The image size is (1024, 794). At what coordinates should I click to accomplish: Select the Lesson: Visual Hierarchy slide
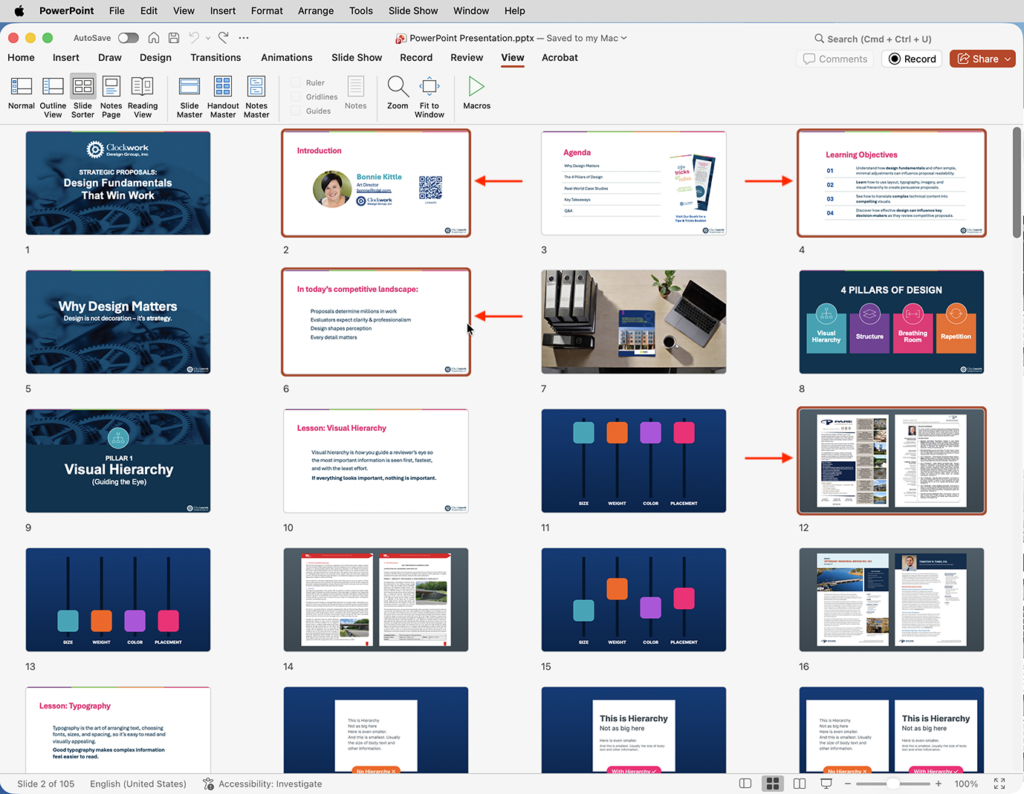point(376,461)
